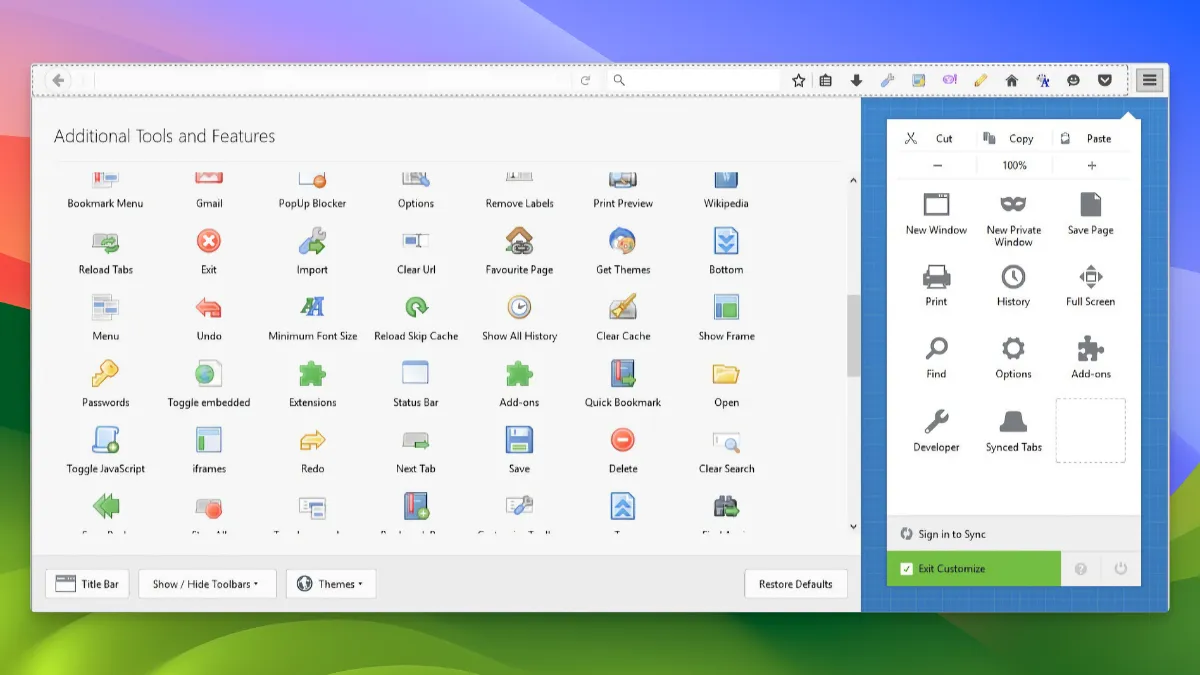The height and width of the screenshot is (675, 1200).
Task: Open the hamburger menu button
Action: point(1150,80)
